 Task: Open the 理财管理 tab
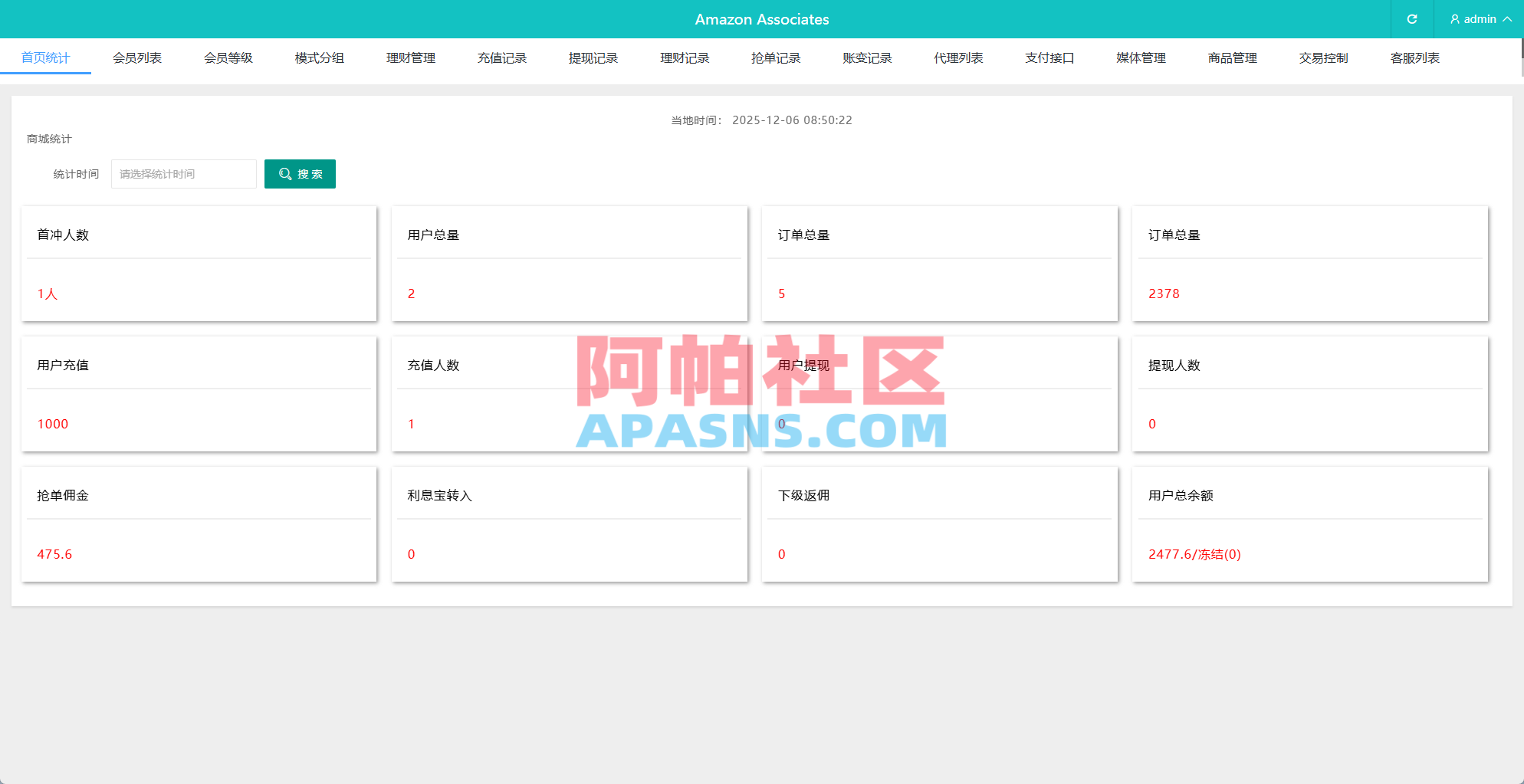(x=411, y=58)
